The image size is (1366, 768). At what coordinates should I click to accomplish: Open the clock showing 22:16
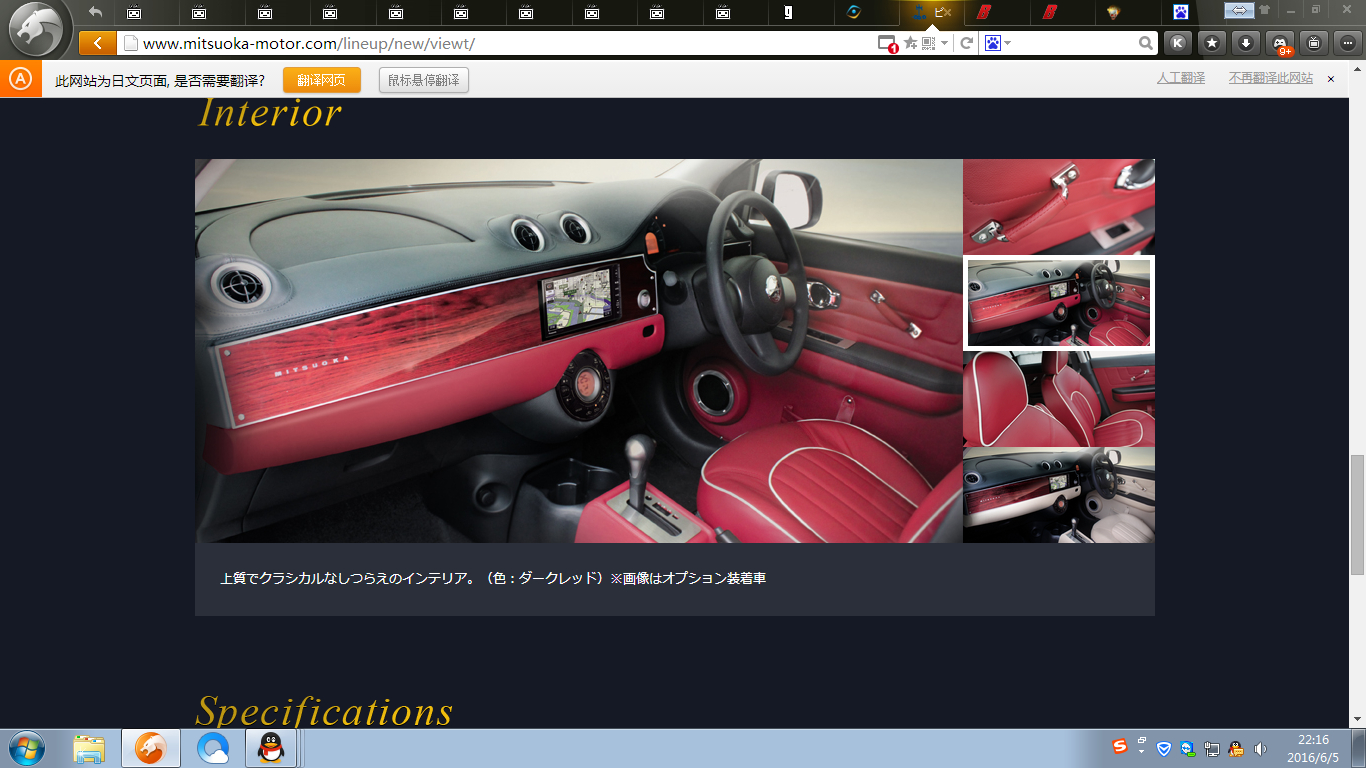1313,748
